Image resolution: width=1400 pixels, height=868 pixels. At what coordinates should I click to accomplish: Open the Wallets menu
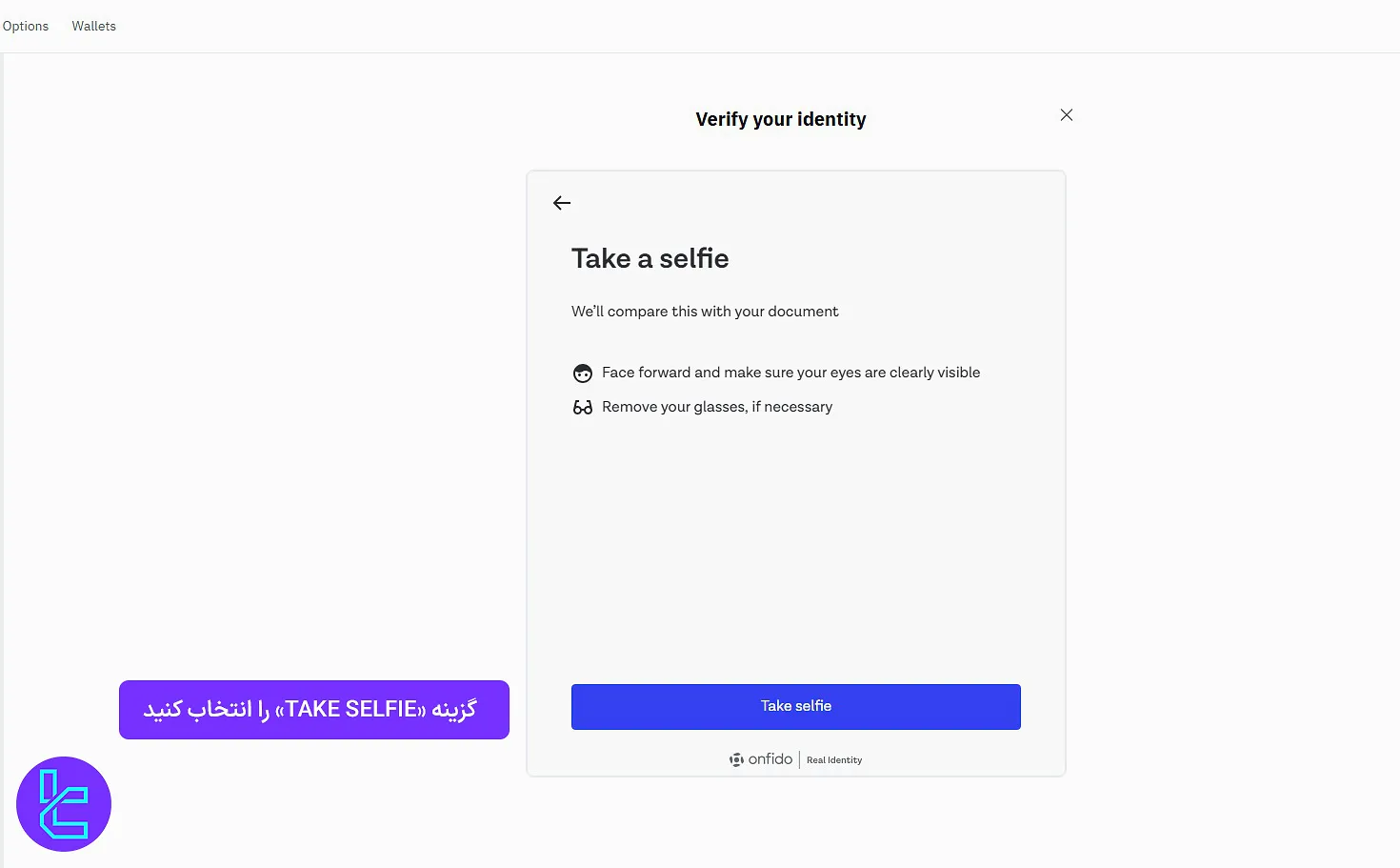[x=94, y=27]
